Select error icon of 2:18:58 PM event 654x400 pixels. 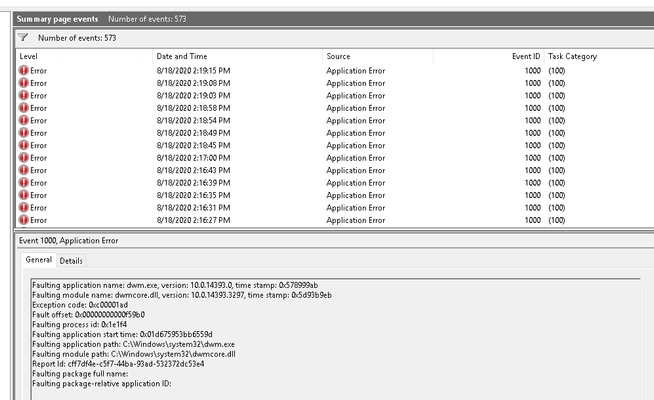[x=23, y=108]
